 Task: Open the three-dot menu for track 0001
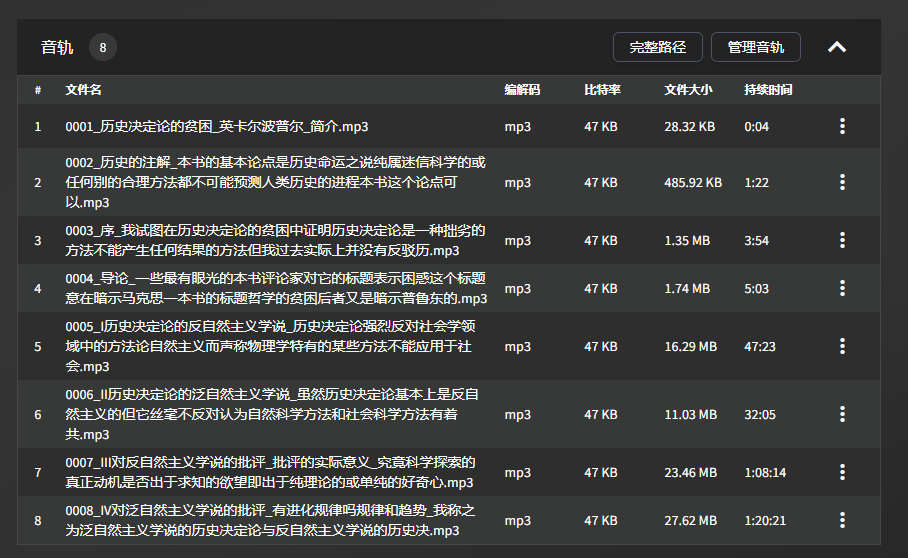[x=842, y=126]
